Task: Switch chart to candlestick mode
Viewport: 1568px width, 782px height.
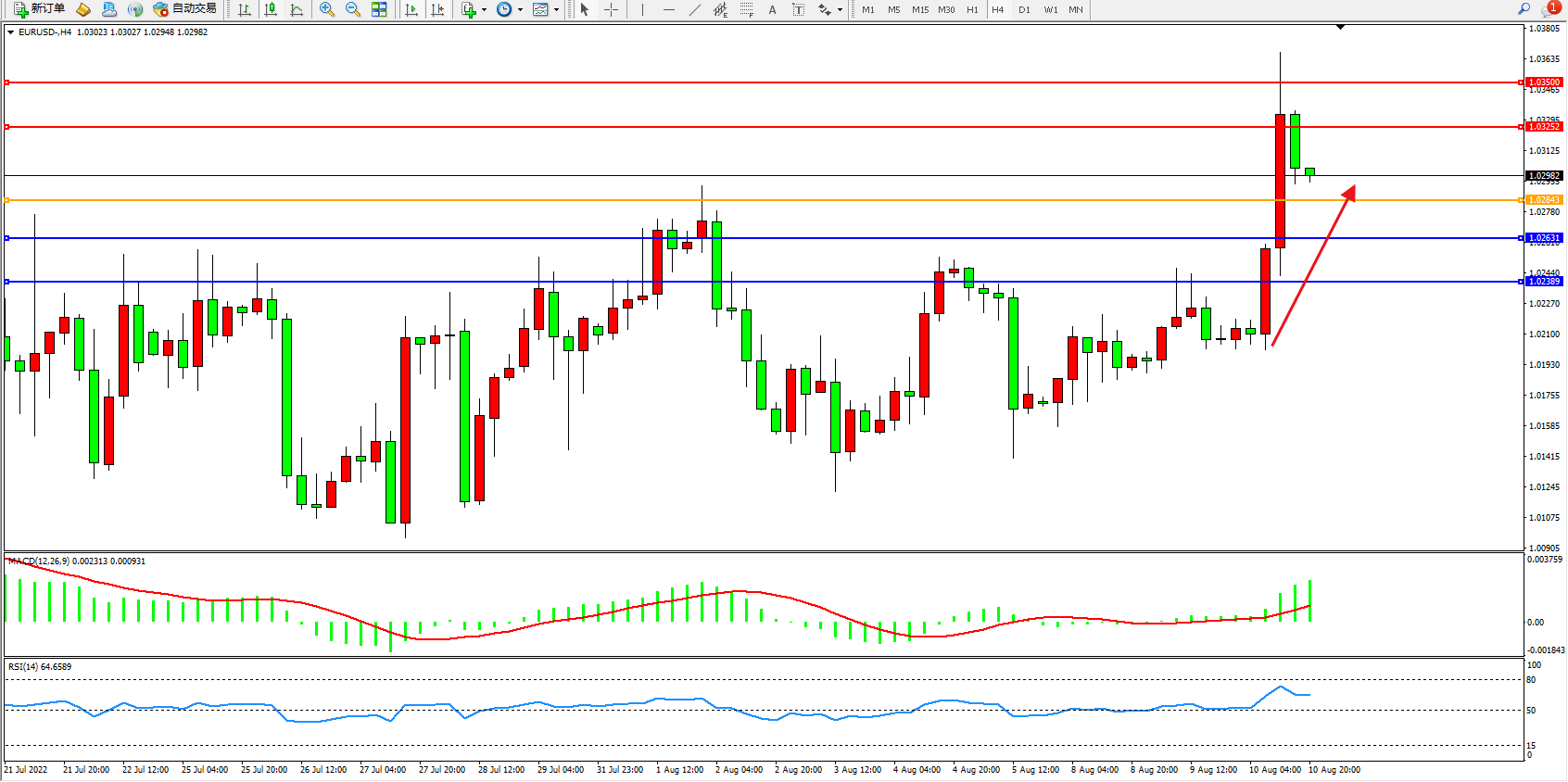Action: click(x=271, y=9)
